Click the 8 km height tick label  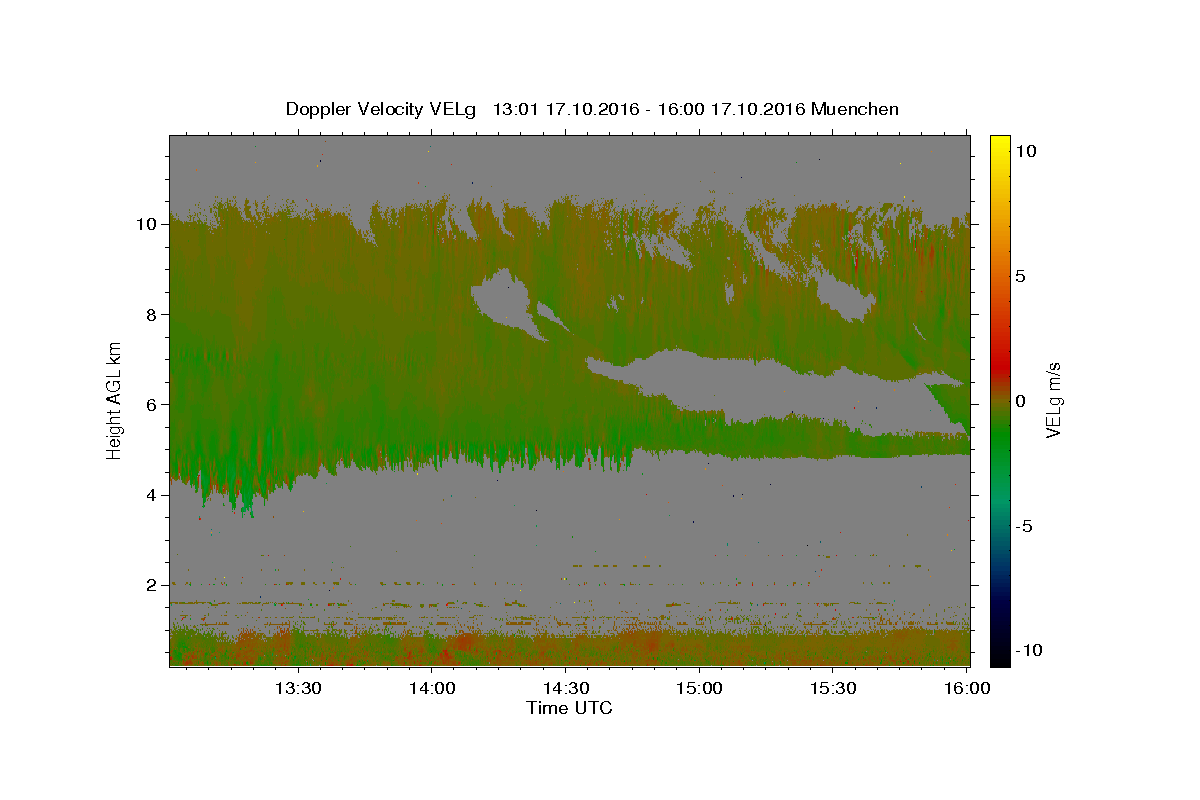point(151,314)
